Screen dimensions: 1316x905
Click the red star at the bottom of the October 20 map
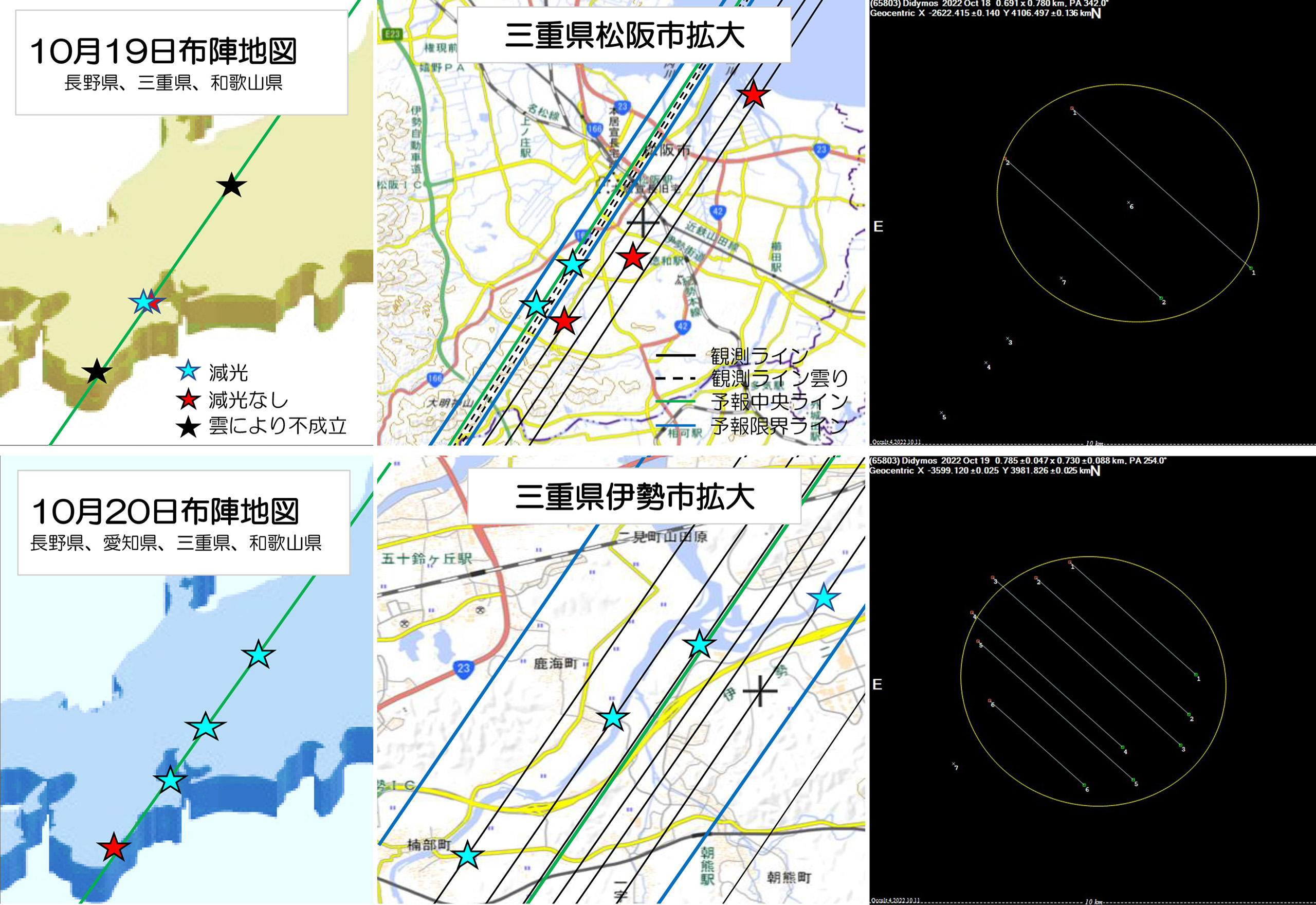[114, 848]
